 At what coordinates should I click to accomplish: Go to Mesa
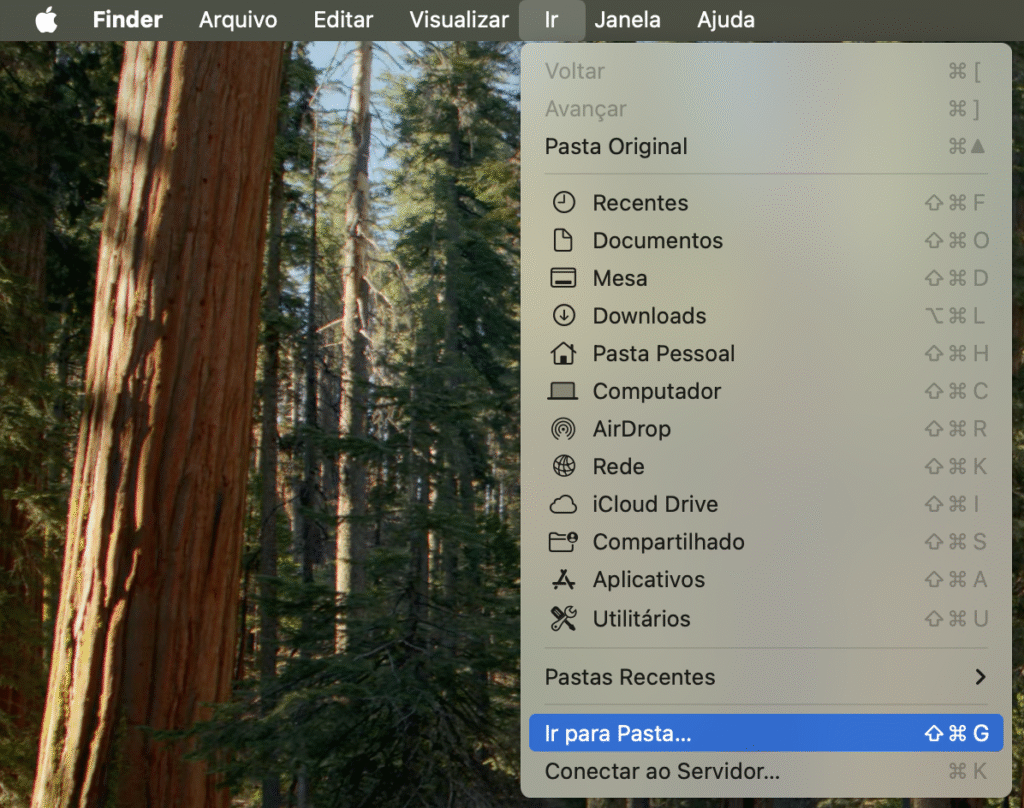(765, 278)
